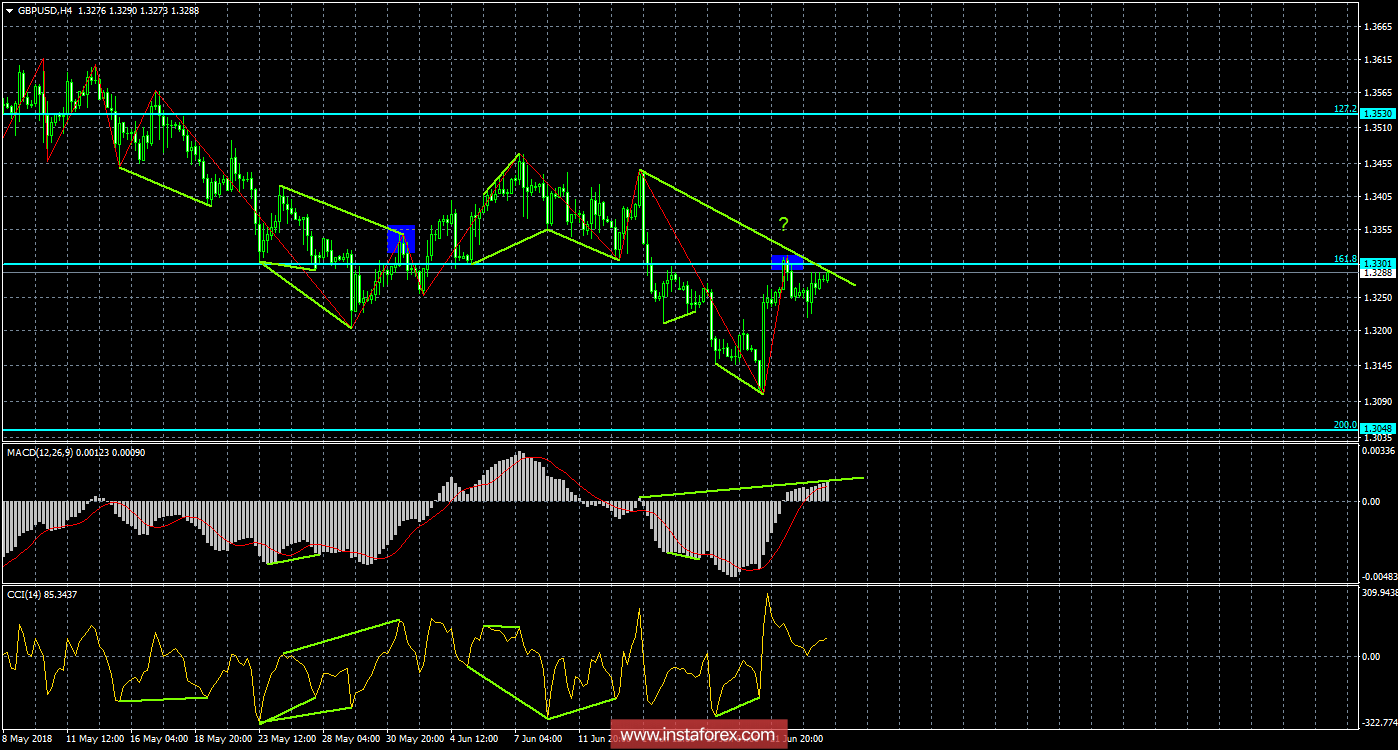Select the 200.0 Fibonacci level label

[1345, 424]
